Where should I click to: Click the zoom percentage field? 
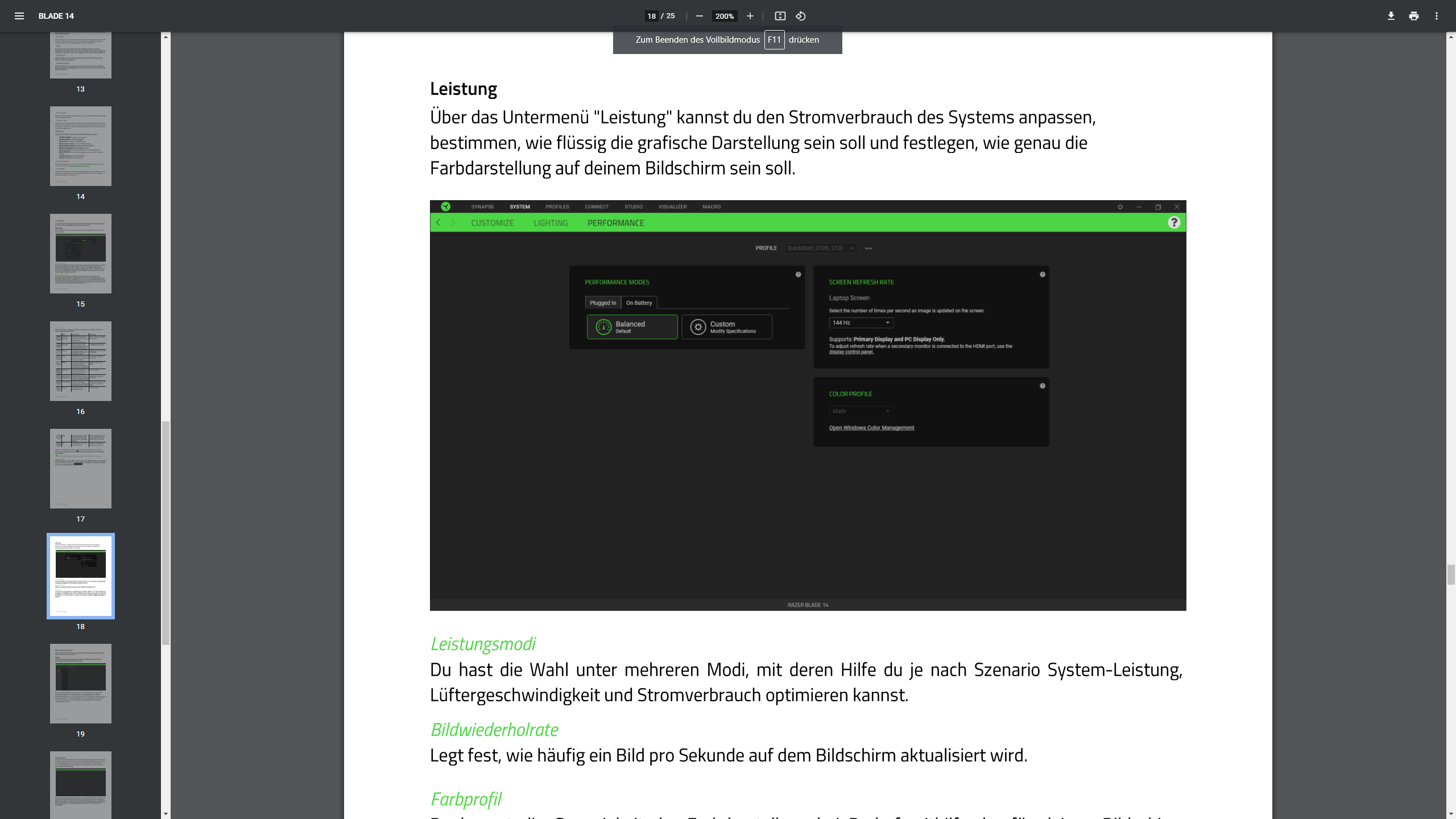[x=725, y=16]
